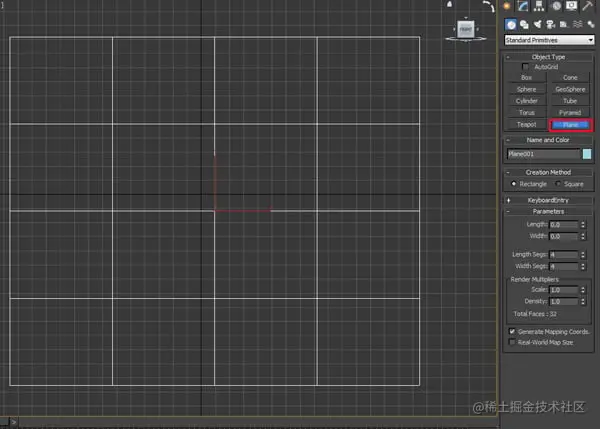Open the Hierarchy panel tab
This screenshot has height=429, width=600.
pyautogui.click(x=539, y=6)
